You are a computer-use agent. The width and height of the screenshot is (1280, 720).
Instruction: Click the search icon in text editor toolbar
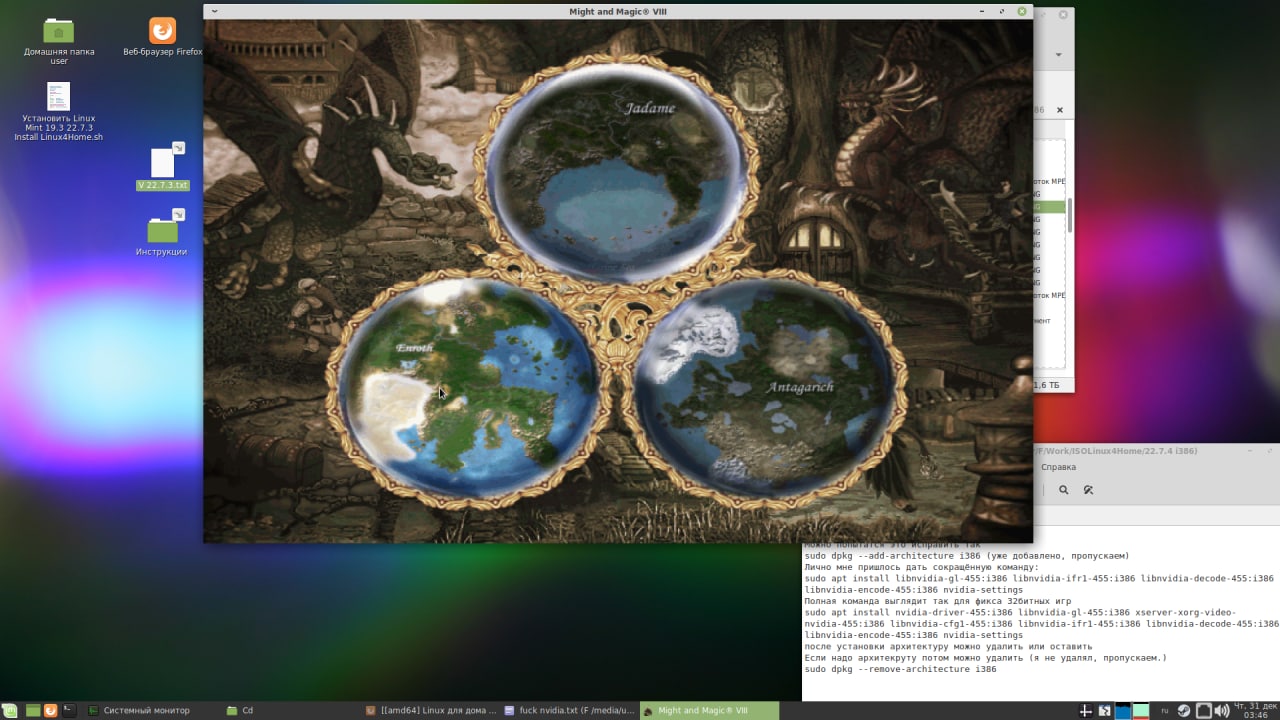(1064, 490)
